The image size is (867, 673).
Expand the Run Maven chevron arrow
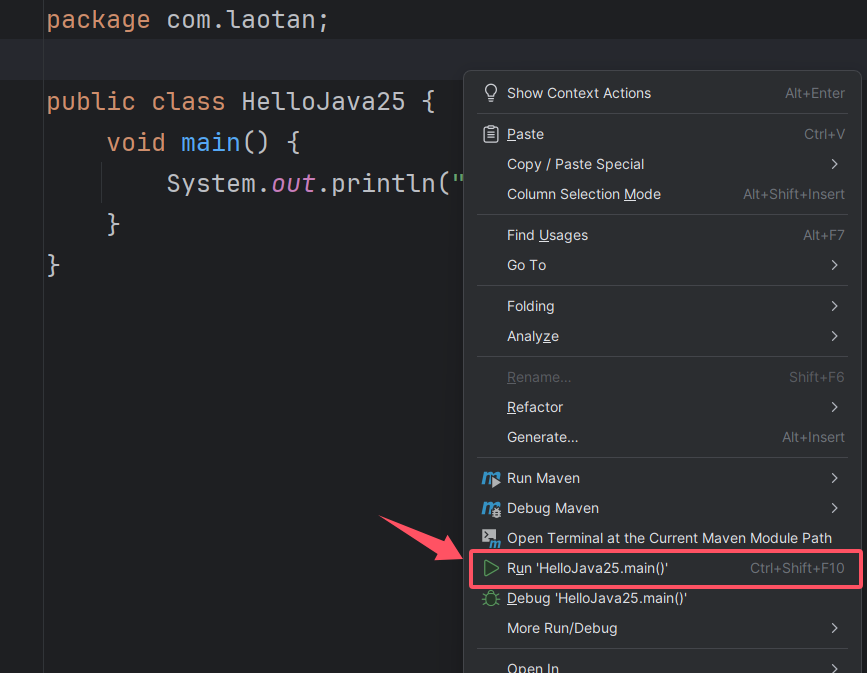834,478
